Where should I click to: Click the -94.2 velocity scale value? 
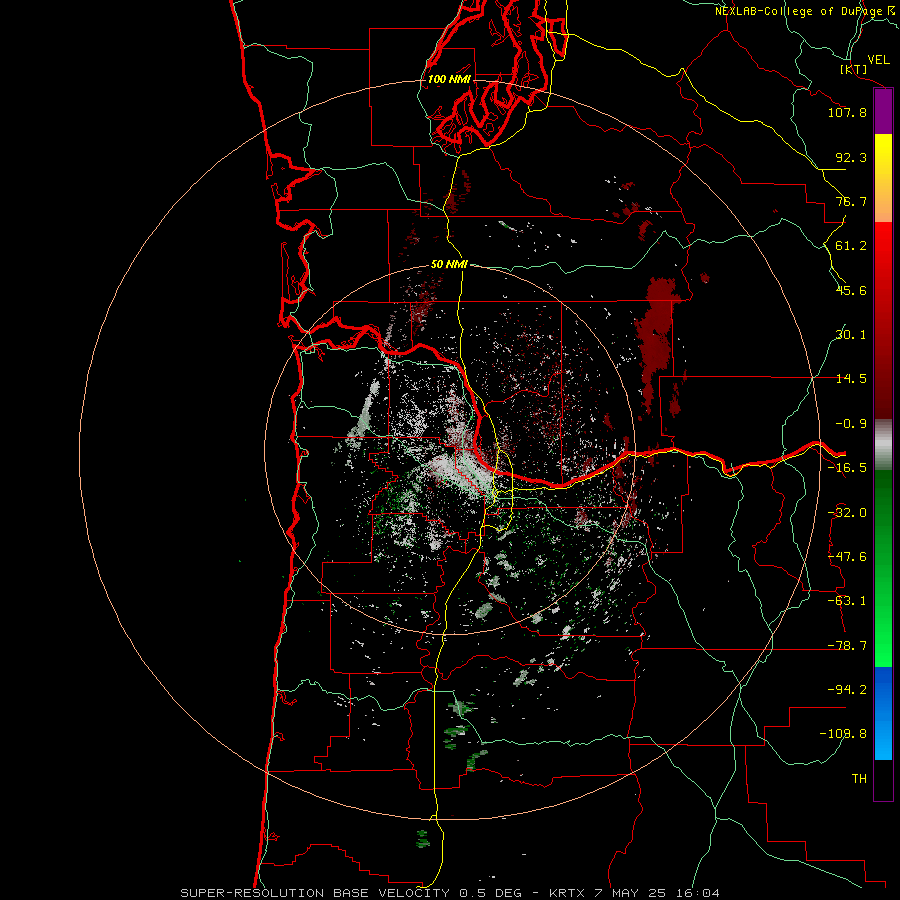[x=847, y=689]
